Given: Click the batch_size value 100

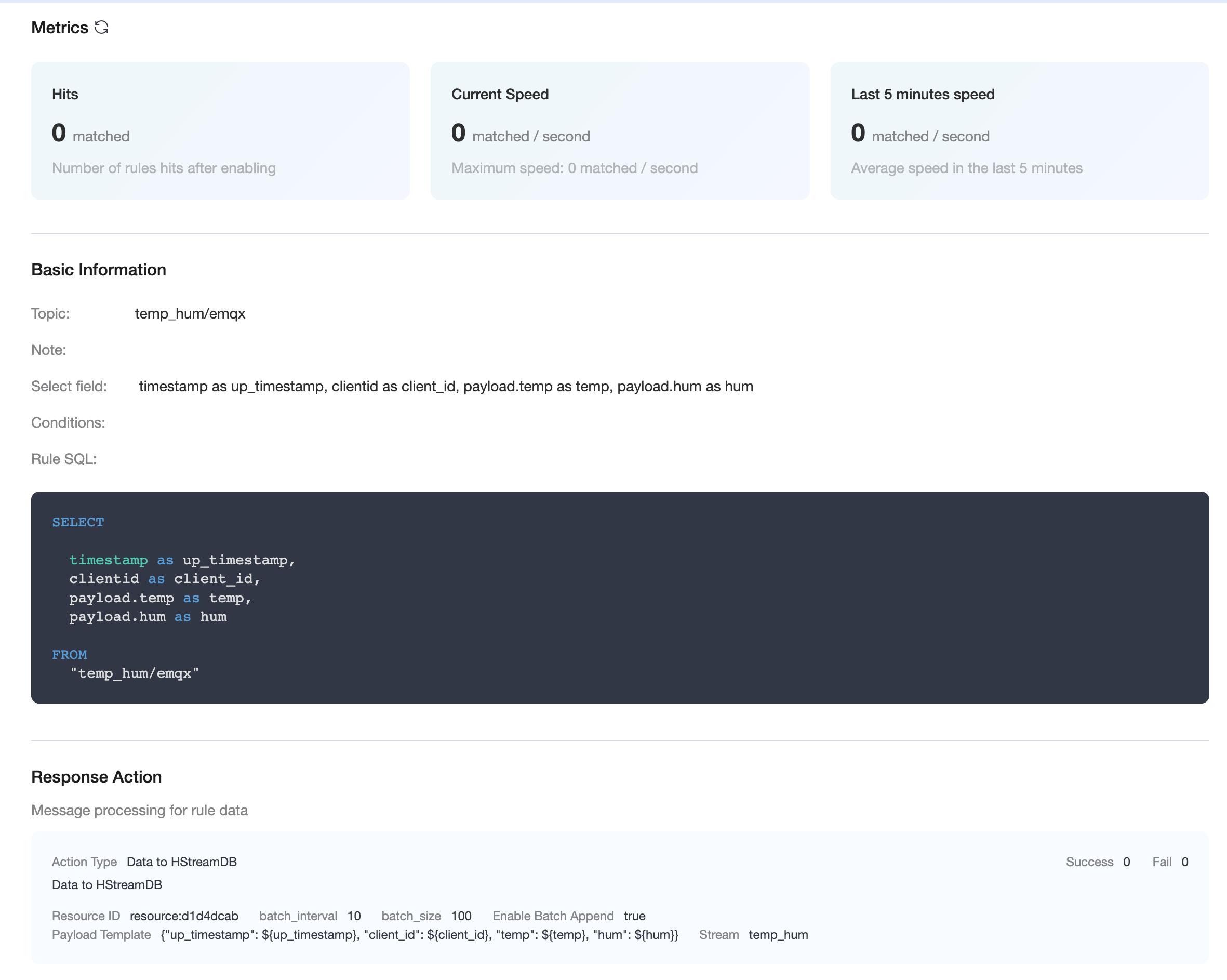Looking at the screenshot, I should [x=461, y=916].
